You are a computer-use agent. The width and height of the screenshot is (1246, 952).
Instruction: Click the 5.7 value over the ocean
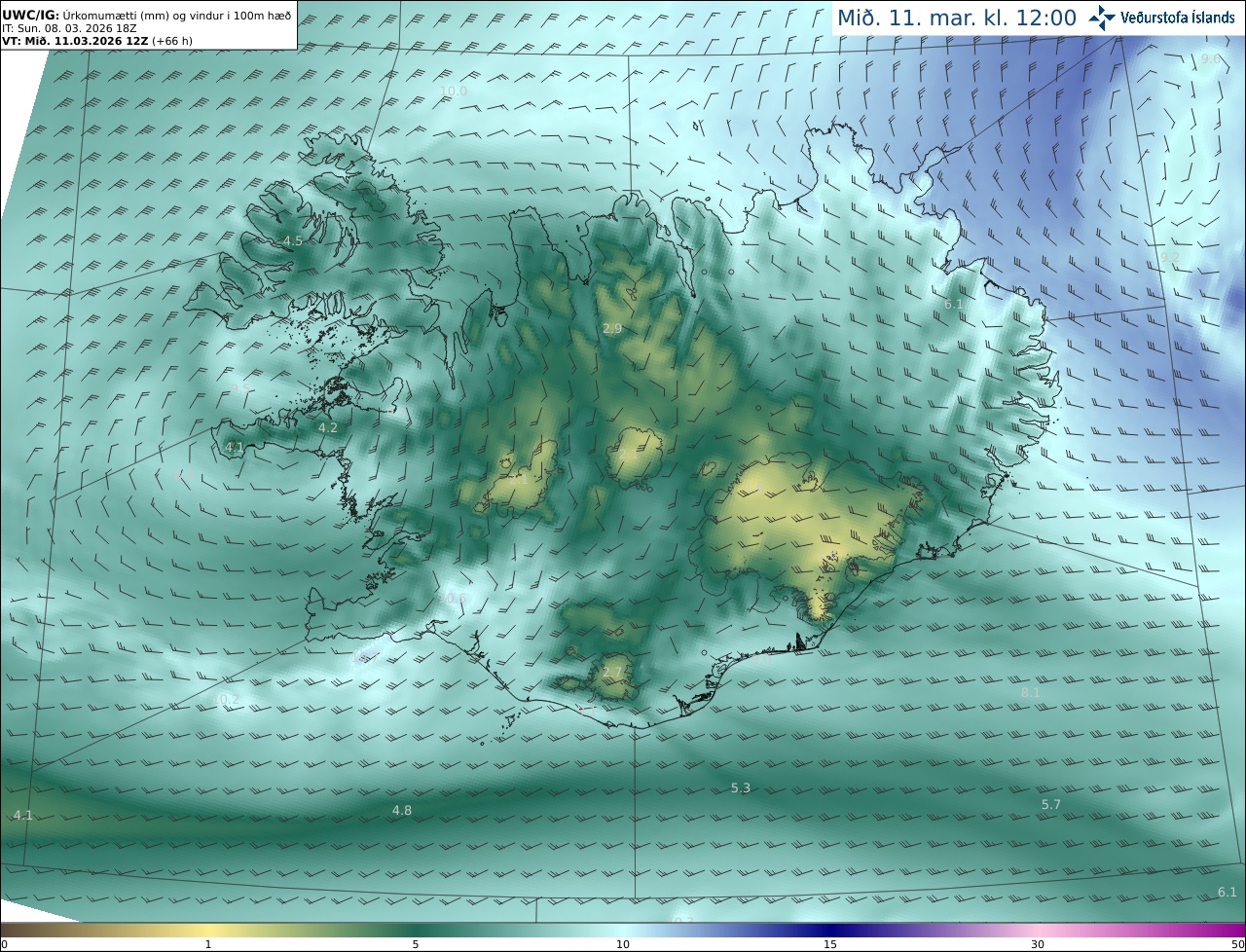coord(1051,804)
